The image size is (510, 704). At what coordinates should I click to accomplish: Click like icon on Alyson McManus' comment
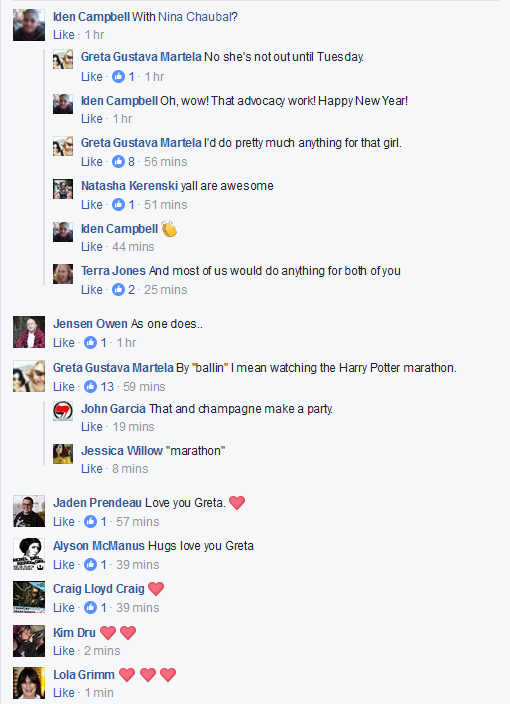pos(90,564)
